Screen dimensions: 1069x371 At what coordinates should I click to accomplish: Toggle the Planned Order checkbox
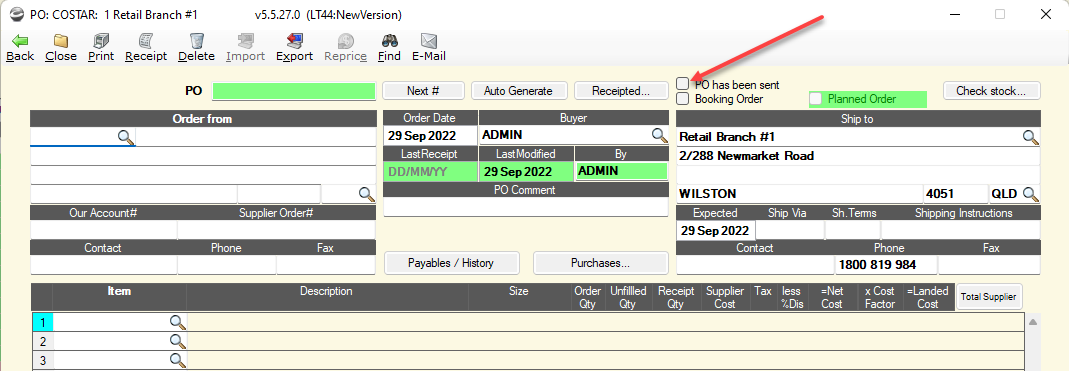point(815,100)
